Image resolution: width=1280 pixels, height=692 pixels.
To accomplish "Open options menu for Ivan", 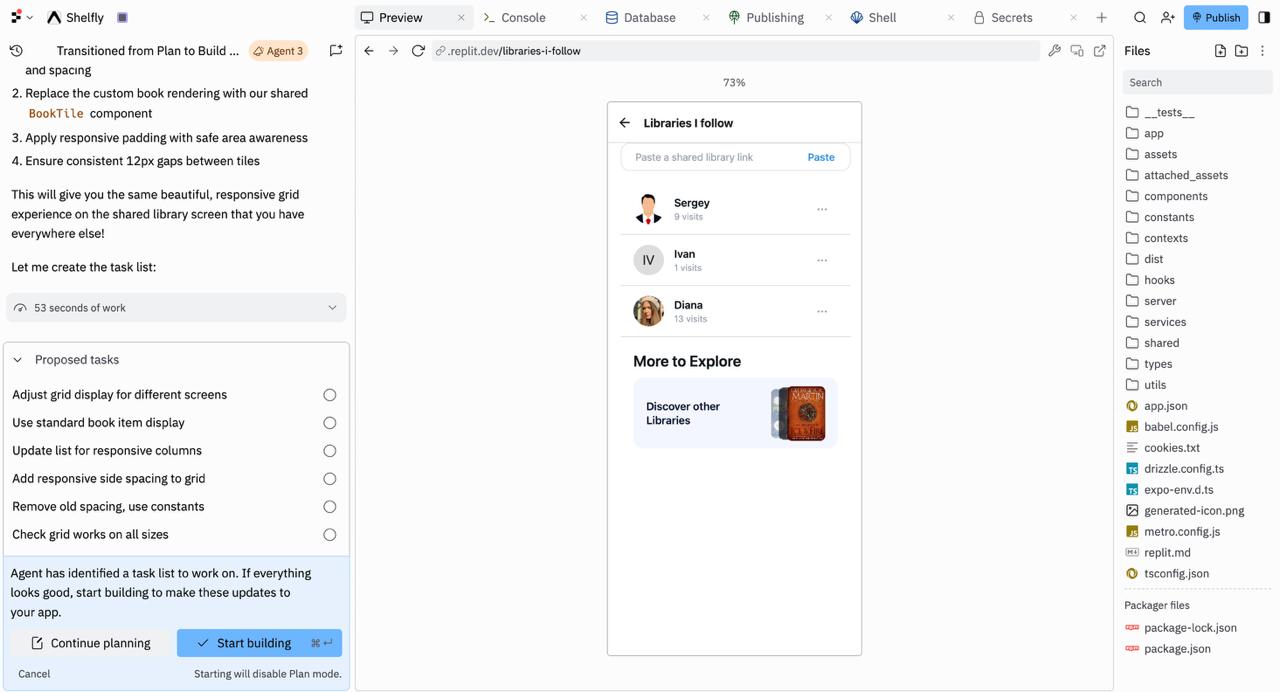I will point(822,260).
